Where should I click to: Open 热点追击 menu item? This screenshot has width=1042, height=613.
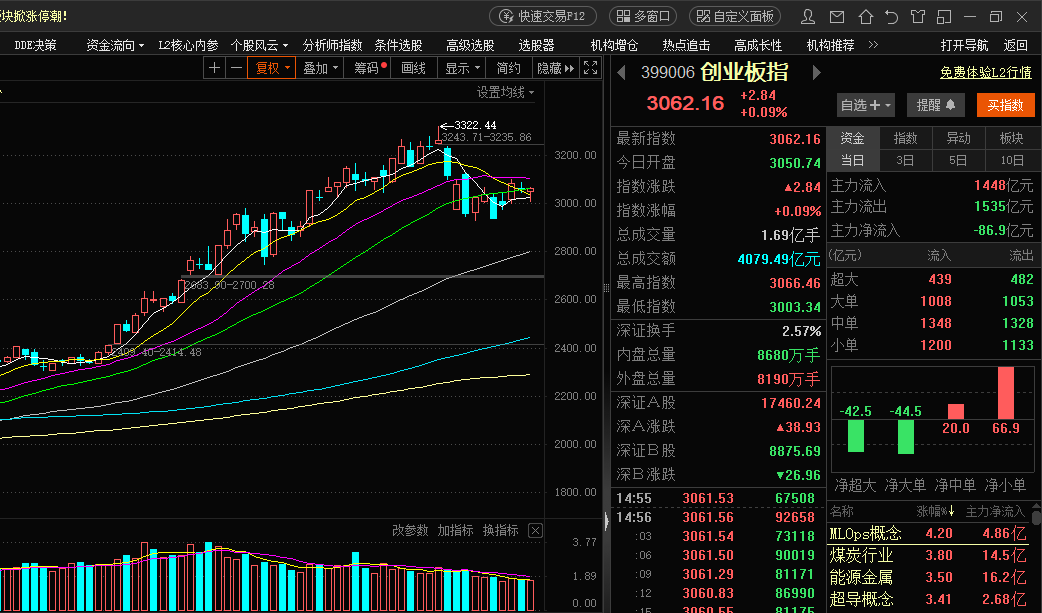click(686, 45)
